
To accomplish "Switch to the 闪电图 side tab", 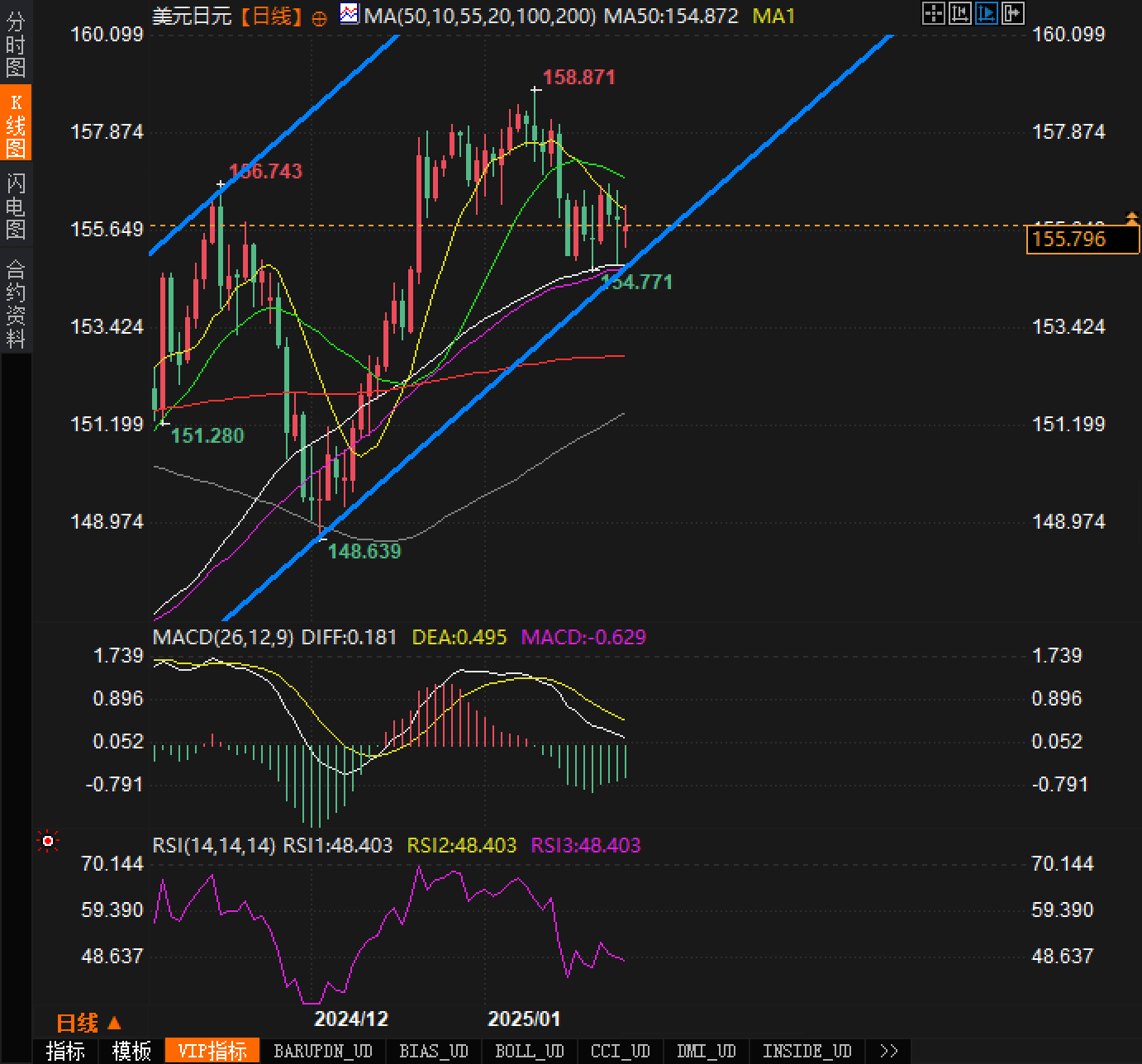I will click(x=16, y=205).
